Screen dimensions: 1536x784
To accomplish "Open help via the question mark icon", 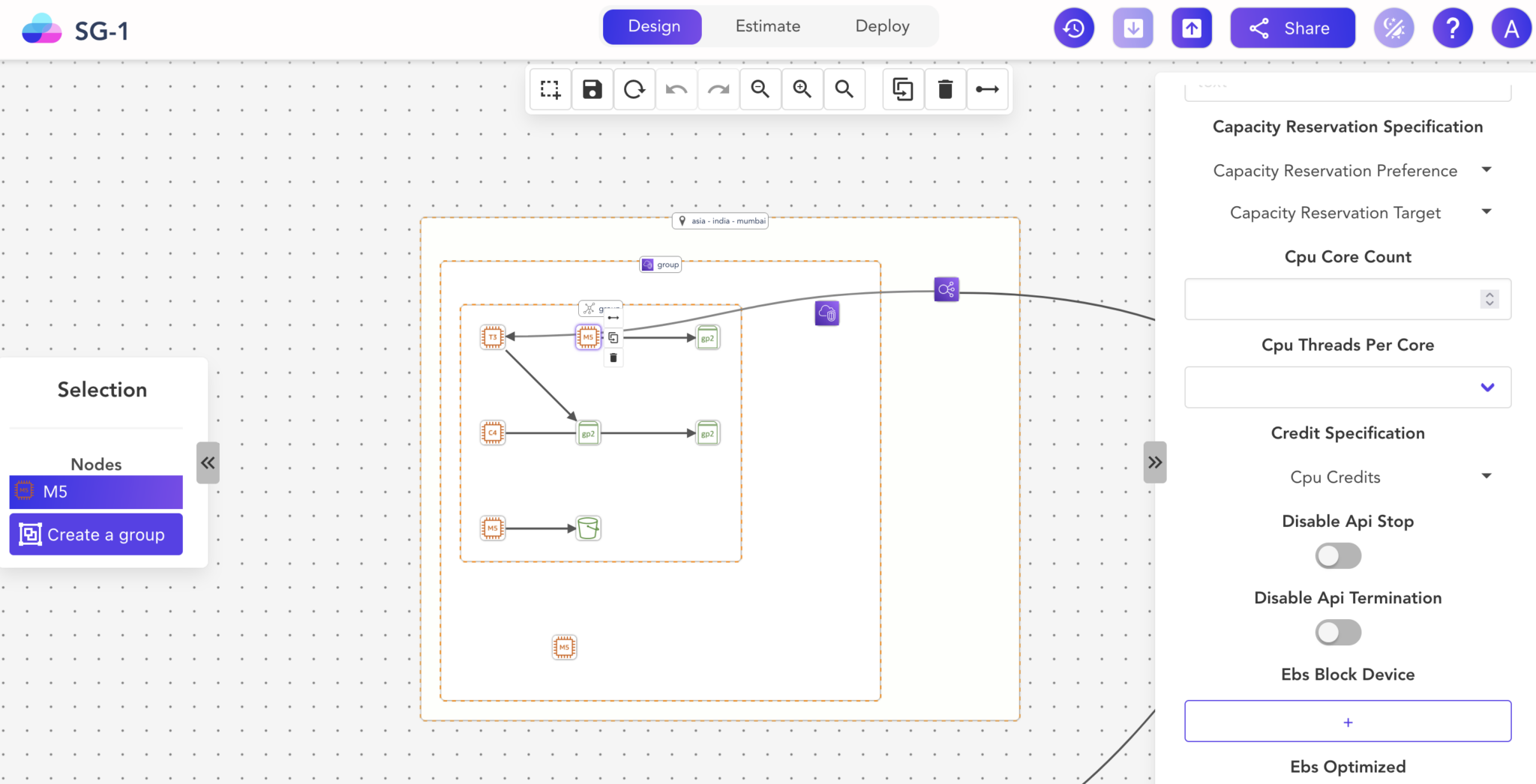I will coord(1452,28).
